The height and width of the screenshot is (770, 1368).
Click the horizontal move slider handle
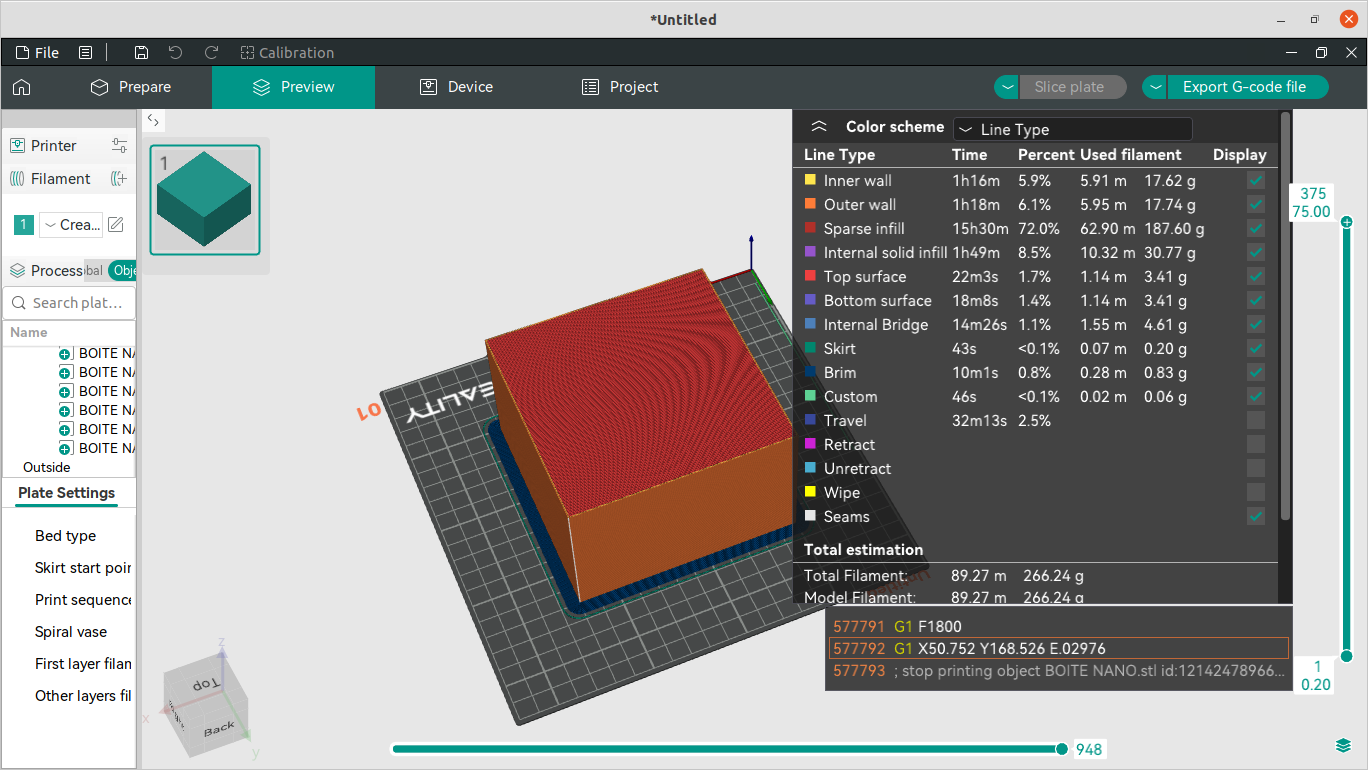(x=1062, y=749)
